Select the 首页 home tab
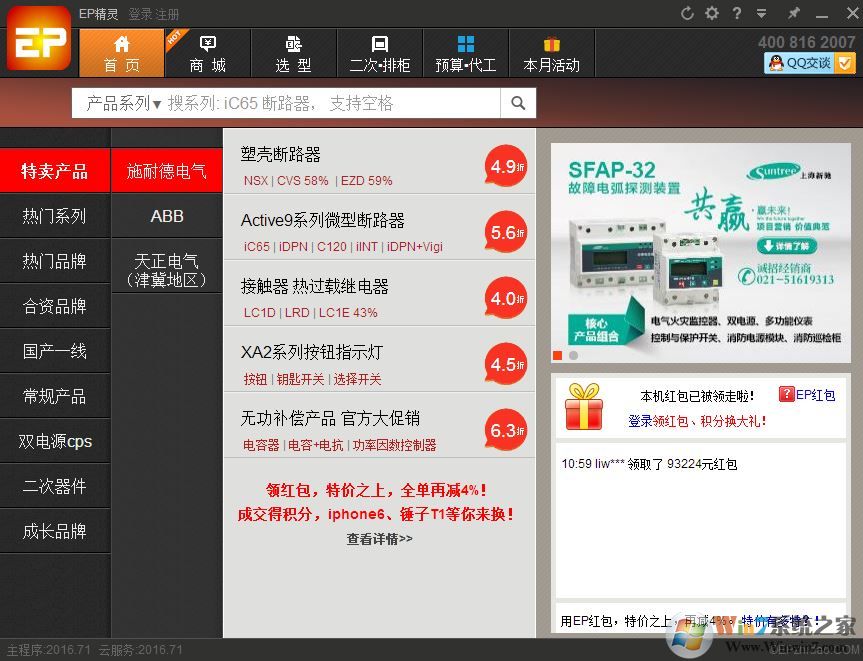 121,53
